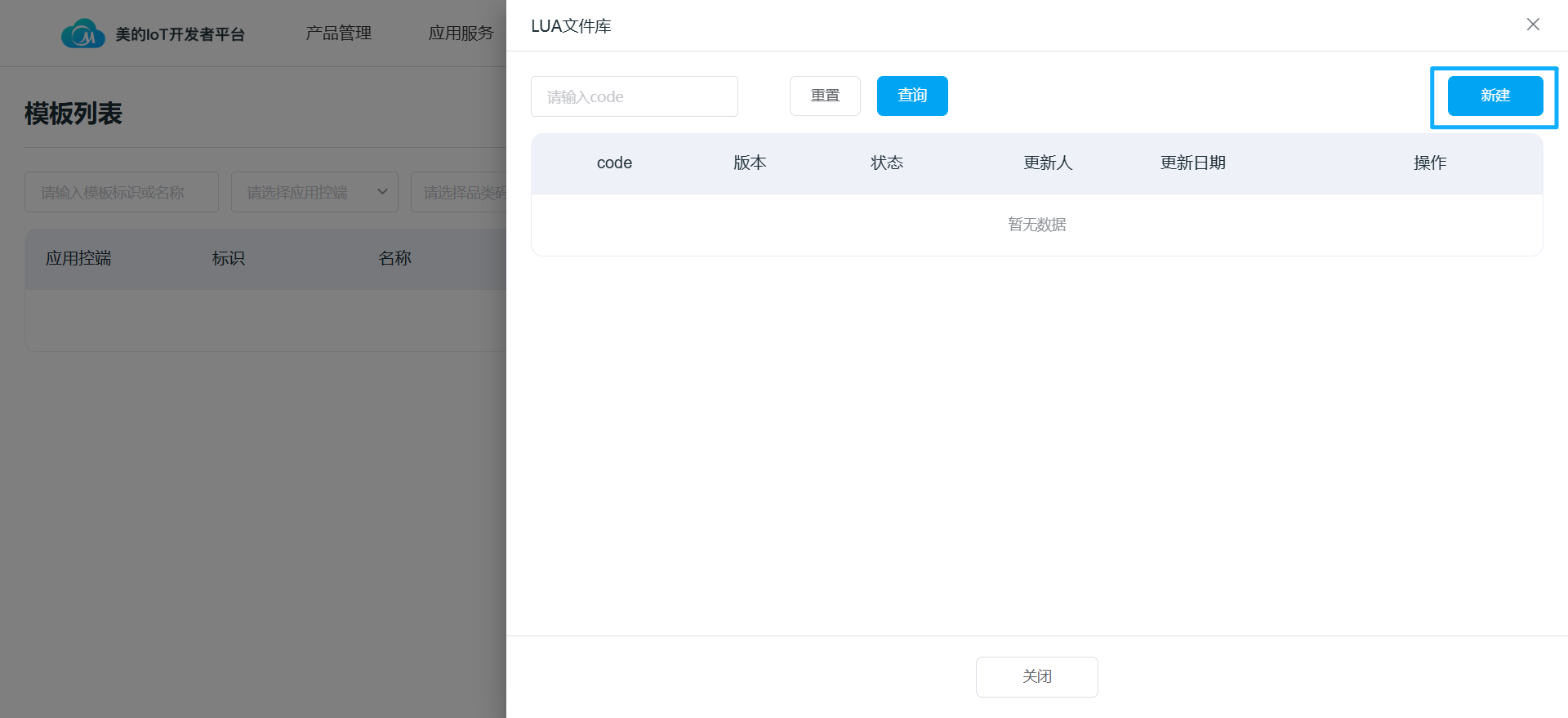Open the 产品管理 menu
This screenshot has width=1568, height=718.
coord(338,33)
